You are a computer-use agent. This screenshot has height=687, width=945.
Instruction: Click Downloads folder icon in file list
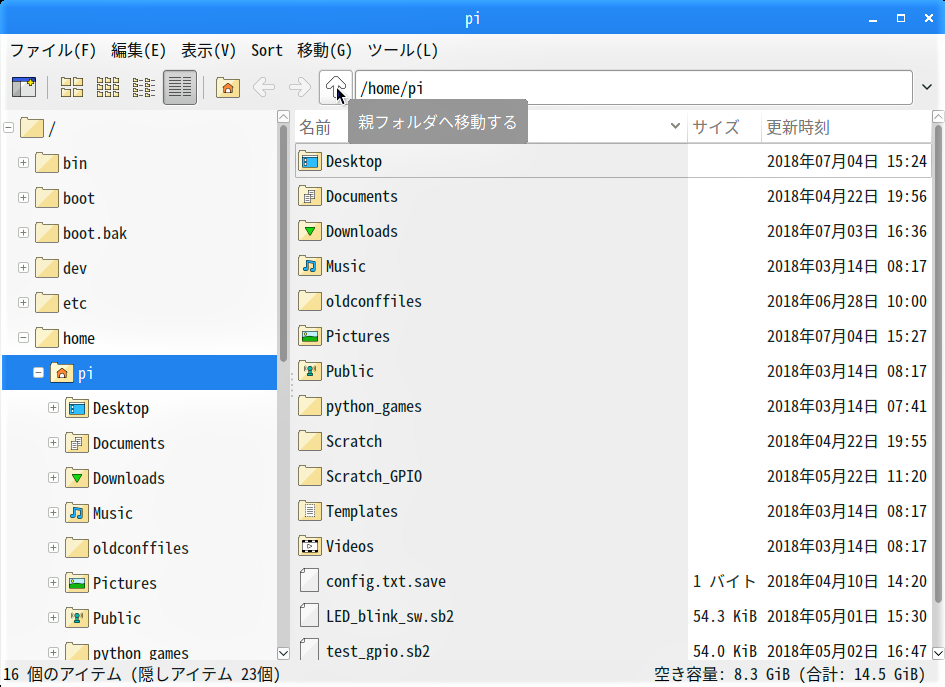pyautogui.click(x=310, y=231)
